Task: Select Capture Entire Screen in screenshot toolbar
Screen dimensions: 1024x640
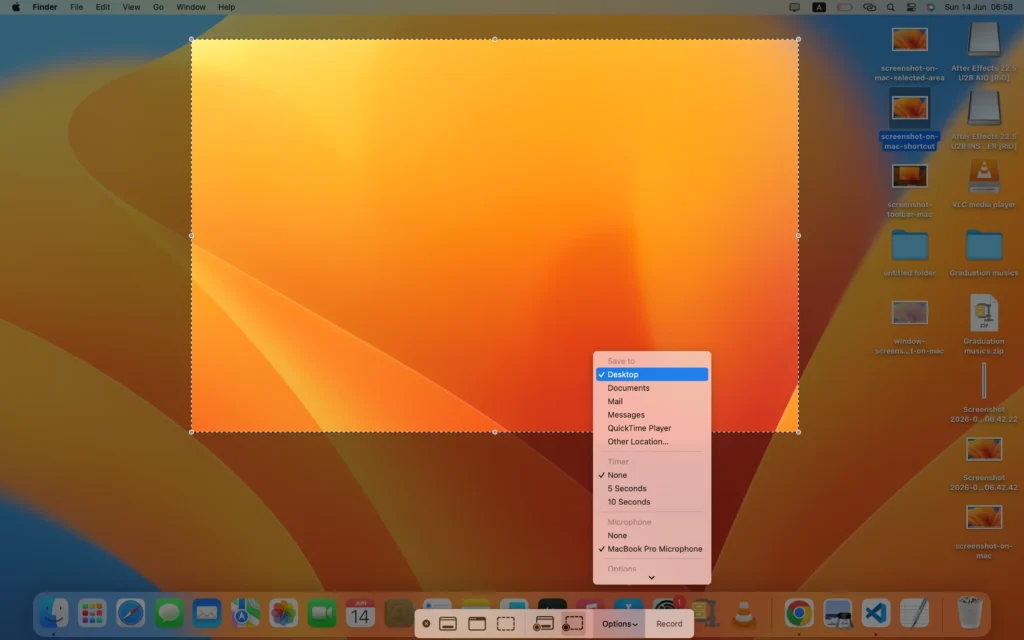Action: point(448,624)
